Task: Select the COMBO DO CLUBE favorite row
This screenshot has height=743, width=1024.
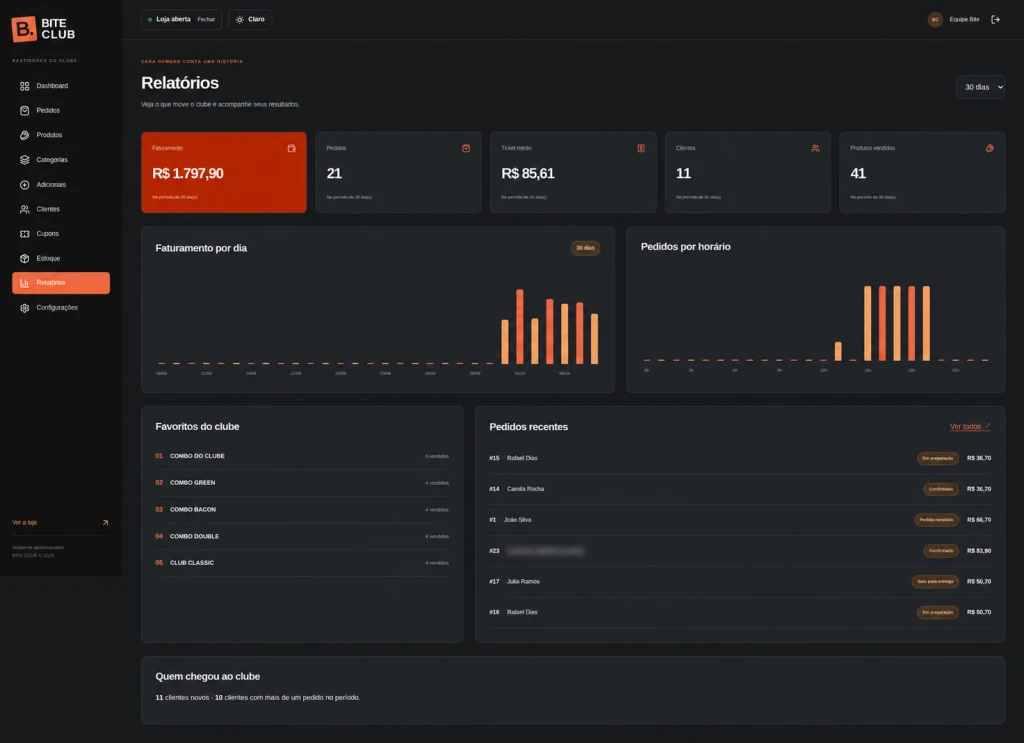Action: click(x=302, y=456)
